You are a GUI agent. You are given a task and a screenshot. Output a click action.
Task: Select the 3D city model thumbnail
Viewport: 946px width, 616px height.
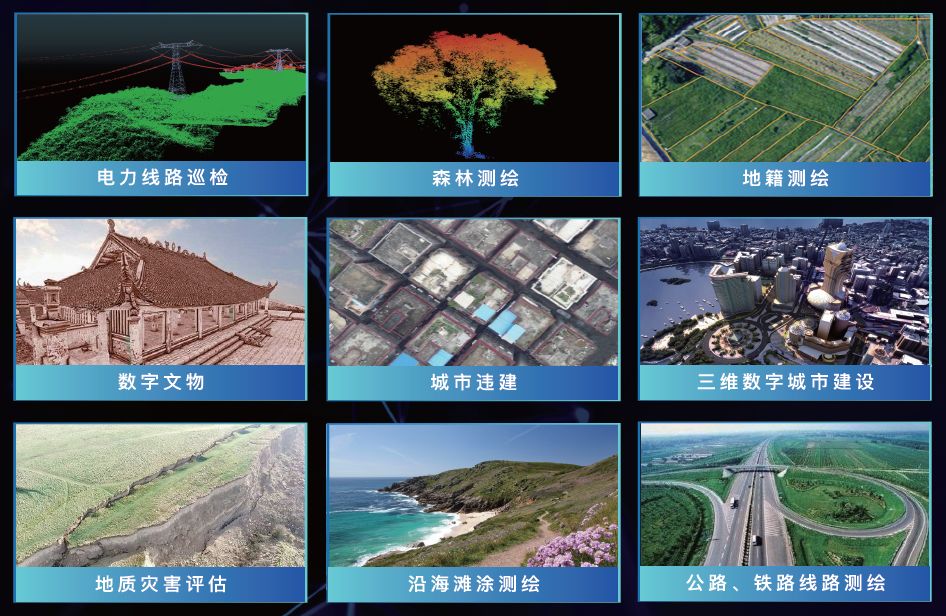pos(784,292)
